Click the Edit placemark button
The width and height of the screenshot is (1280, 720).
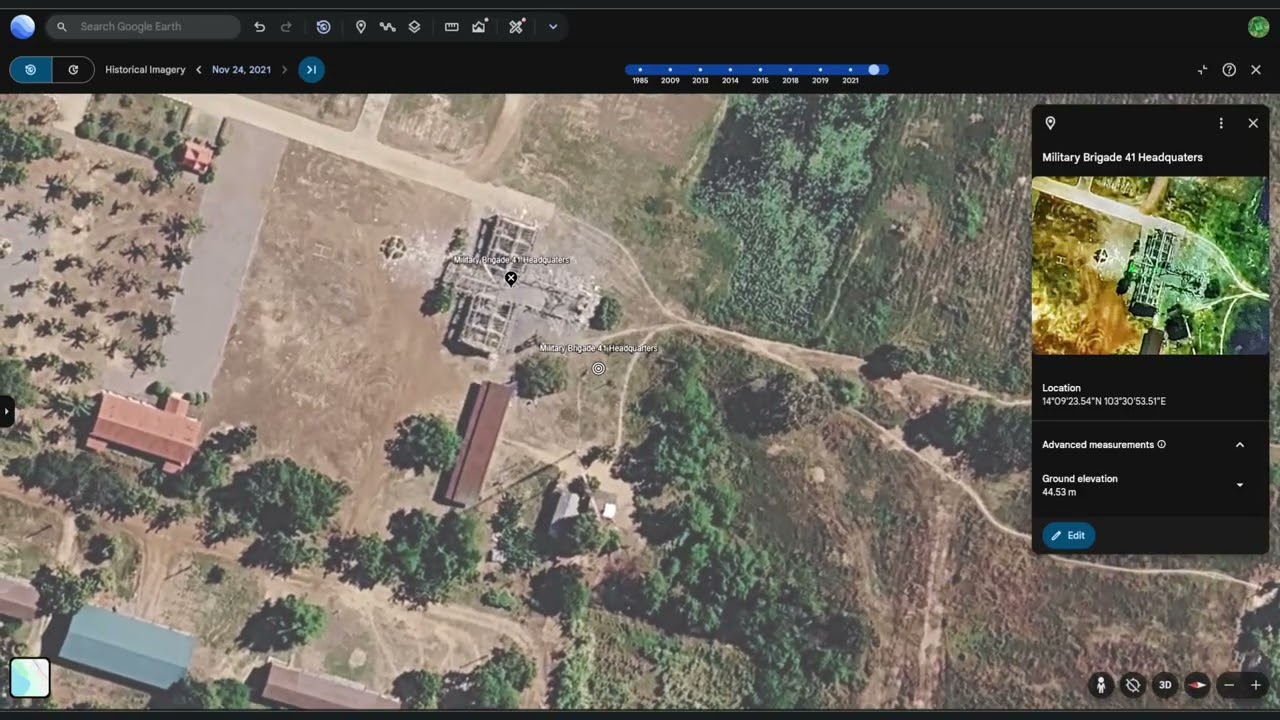coord(1069,535)
